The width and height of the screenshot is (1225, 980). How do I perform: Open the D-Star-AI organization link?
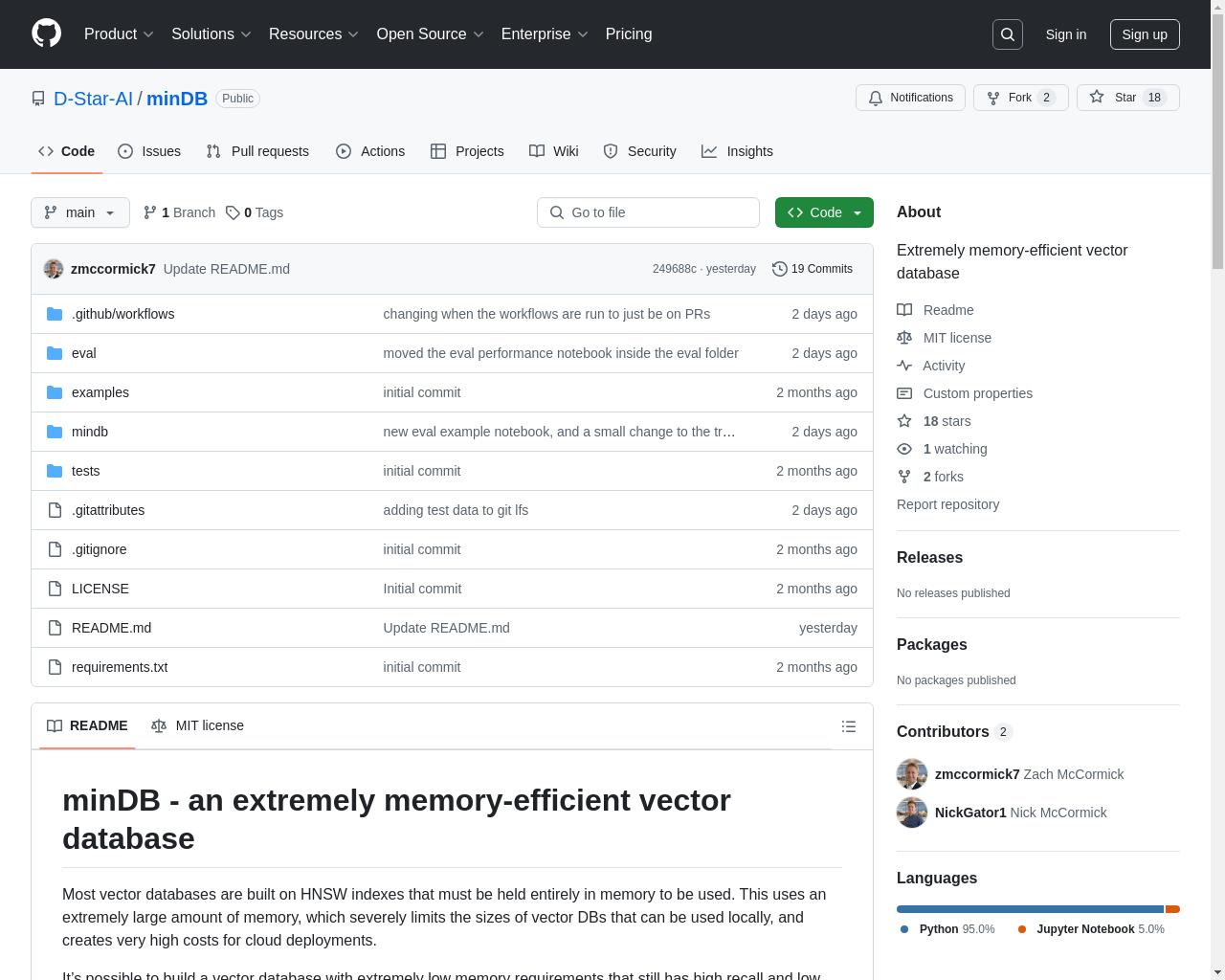tap(93, 99)
